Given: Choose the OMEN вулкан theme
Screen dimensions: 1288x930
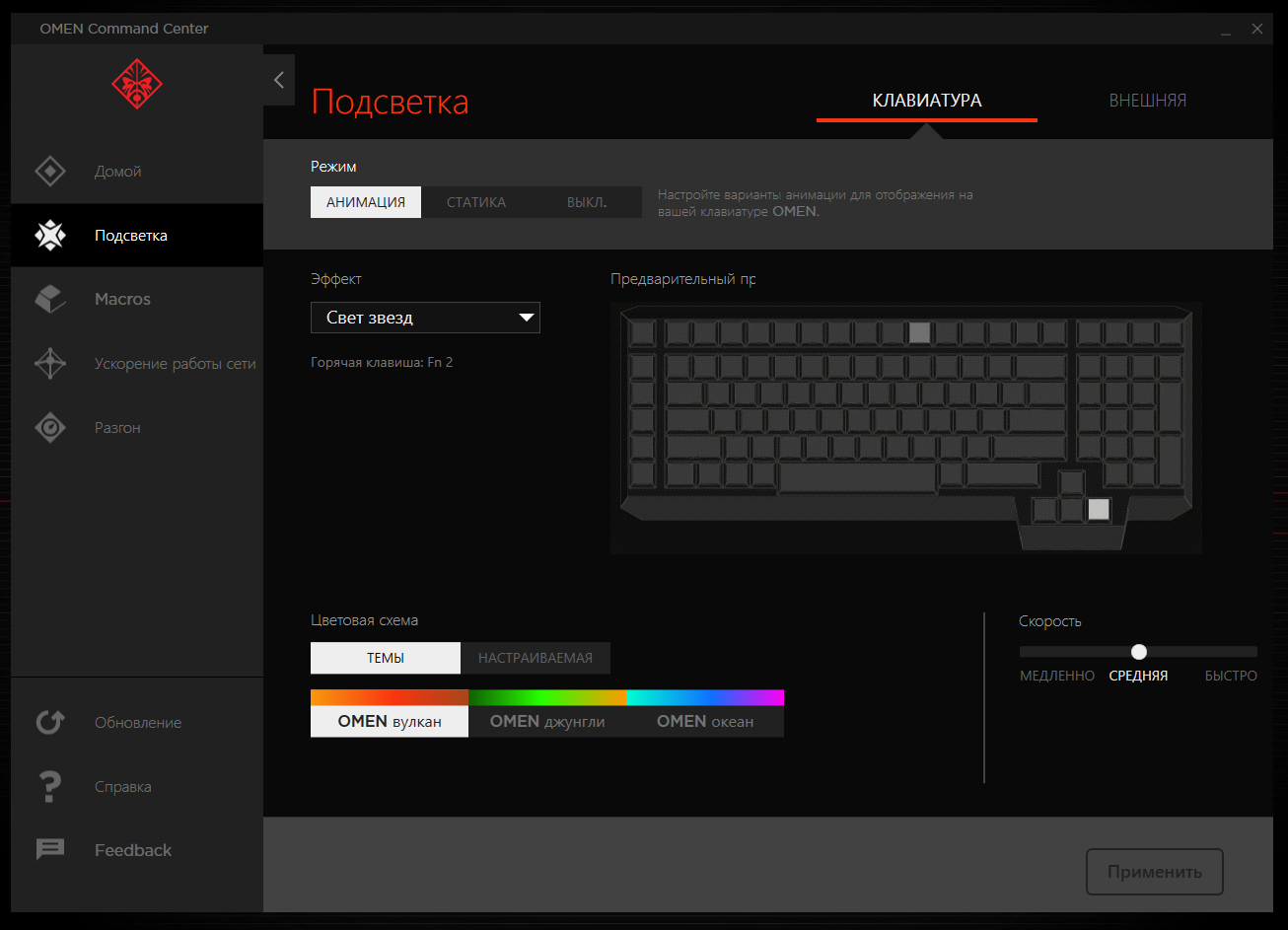Looking at the screenshot, I should pyautogui.click(x=390, y=721).
